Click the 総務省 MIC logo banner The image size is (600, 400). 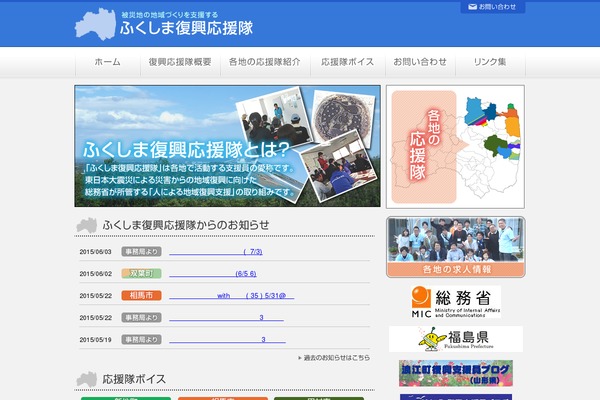coord(455,302)
